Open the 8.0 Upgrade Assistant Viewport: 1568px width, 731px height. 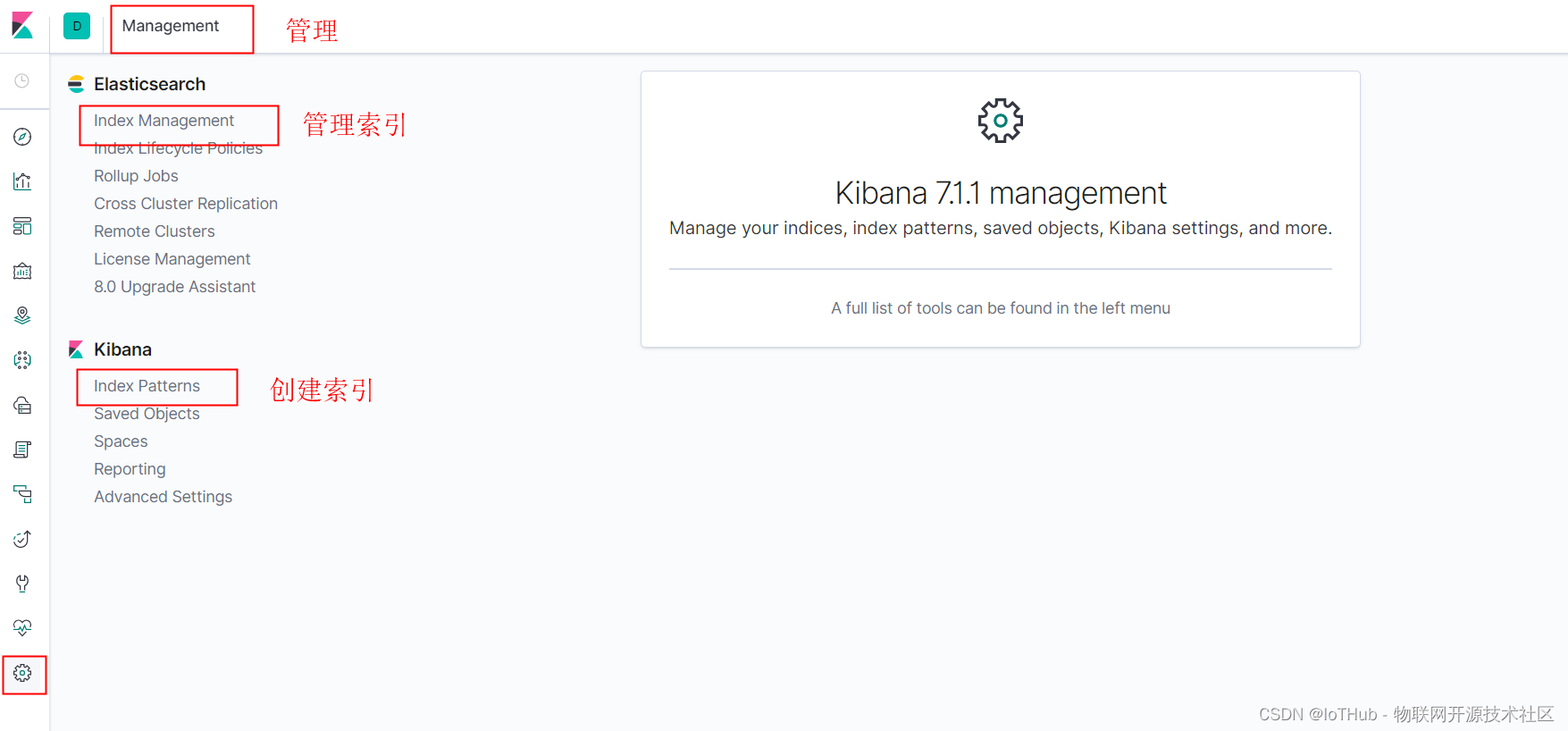[x=175, y=287]
